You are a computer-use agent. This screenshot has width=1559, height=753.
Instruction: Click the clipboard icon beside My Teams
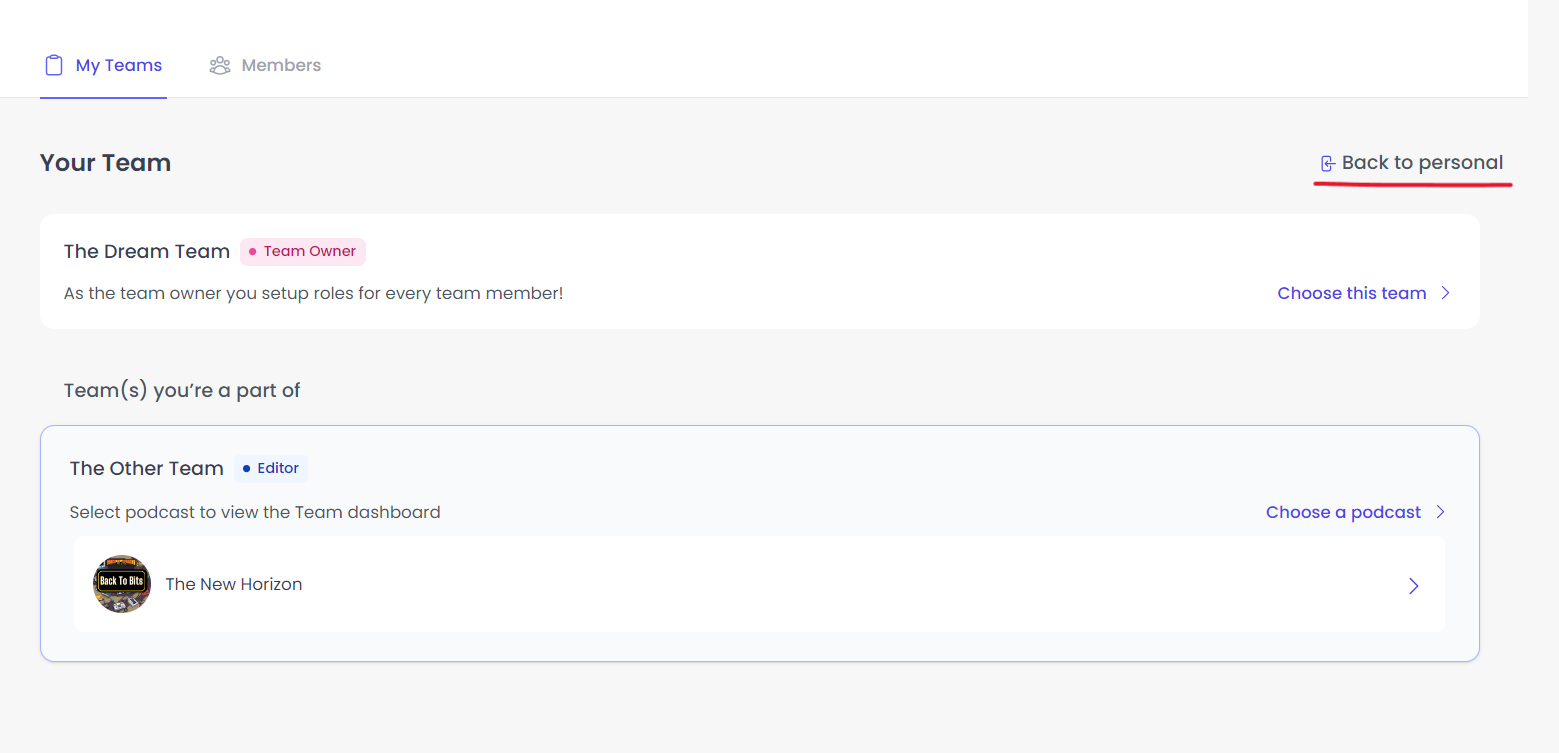pos(54,64)
